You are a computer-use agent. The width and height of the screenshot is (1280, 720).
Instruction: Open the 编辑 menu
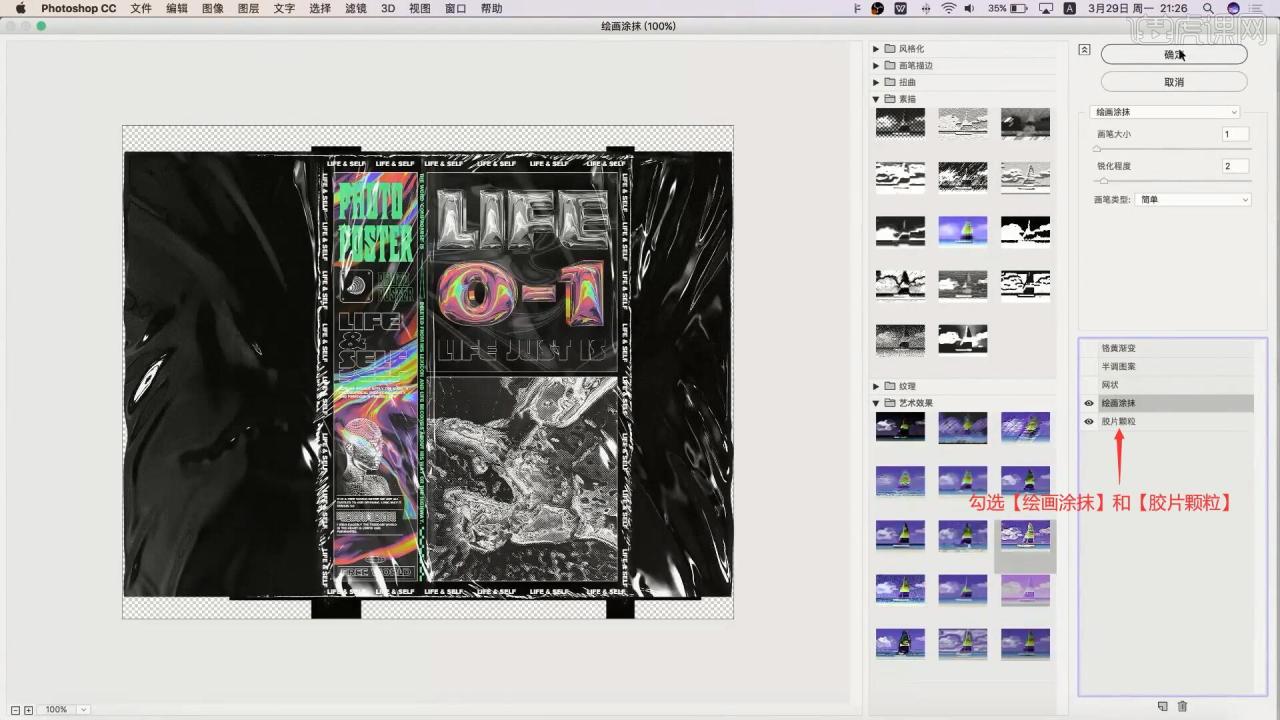[x=176, y=8]
